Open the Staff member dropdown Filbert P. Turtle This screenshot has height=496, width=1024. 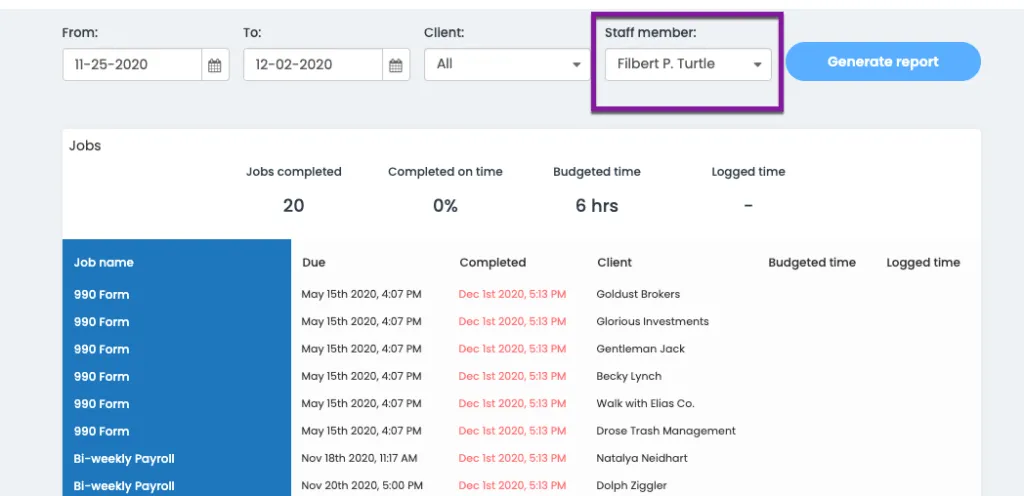(688, 65)
